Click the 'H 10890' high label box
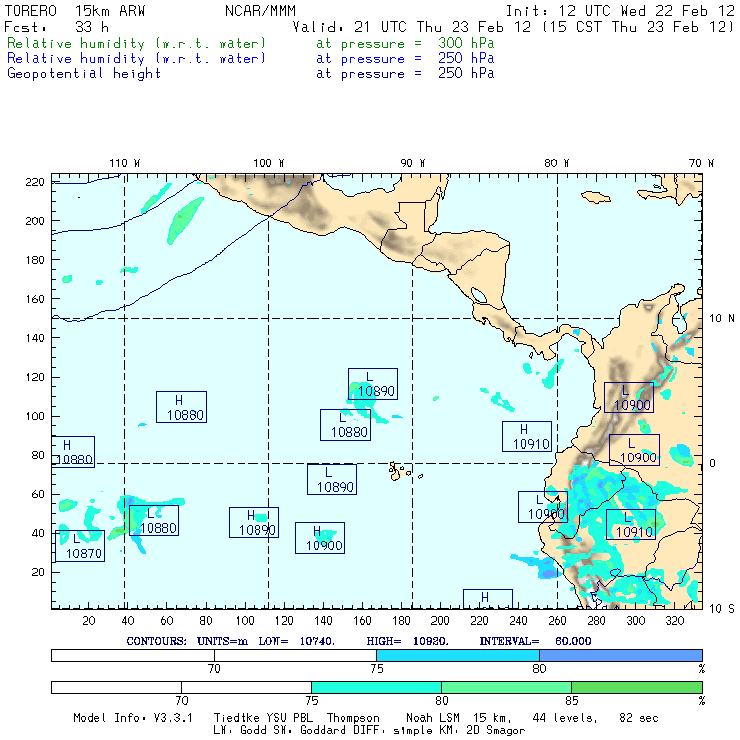Viewport: 740px width, 740px height. (254, 522)
